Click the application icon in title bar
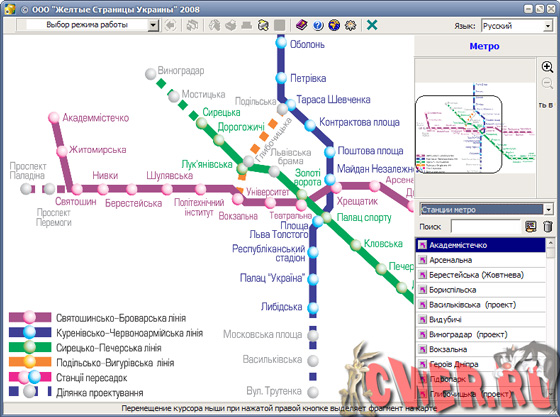The image size is (560, 417). 10,9
